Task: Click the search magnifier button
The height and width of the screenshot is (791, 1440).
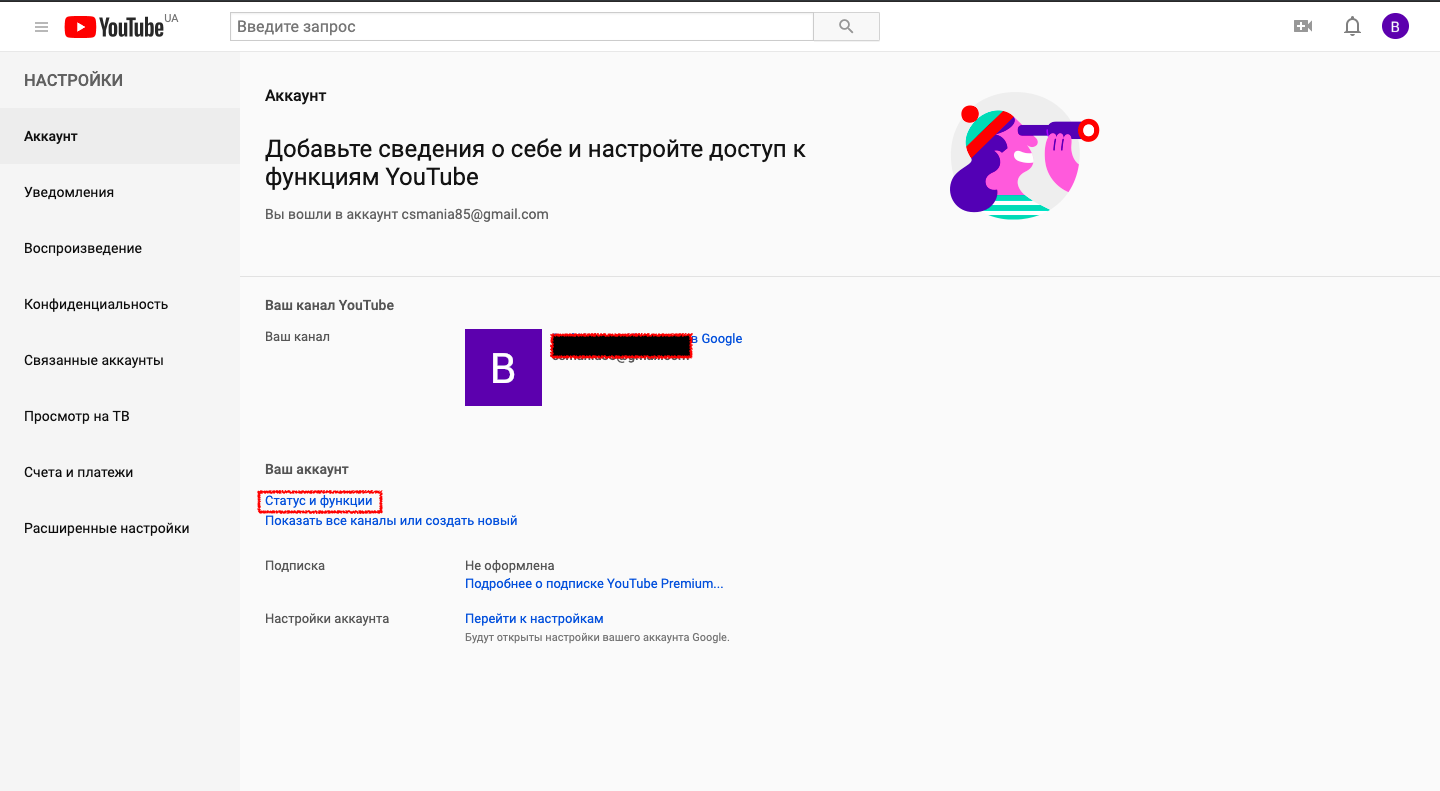Action: pos(846,27)
